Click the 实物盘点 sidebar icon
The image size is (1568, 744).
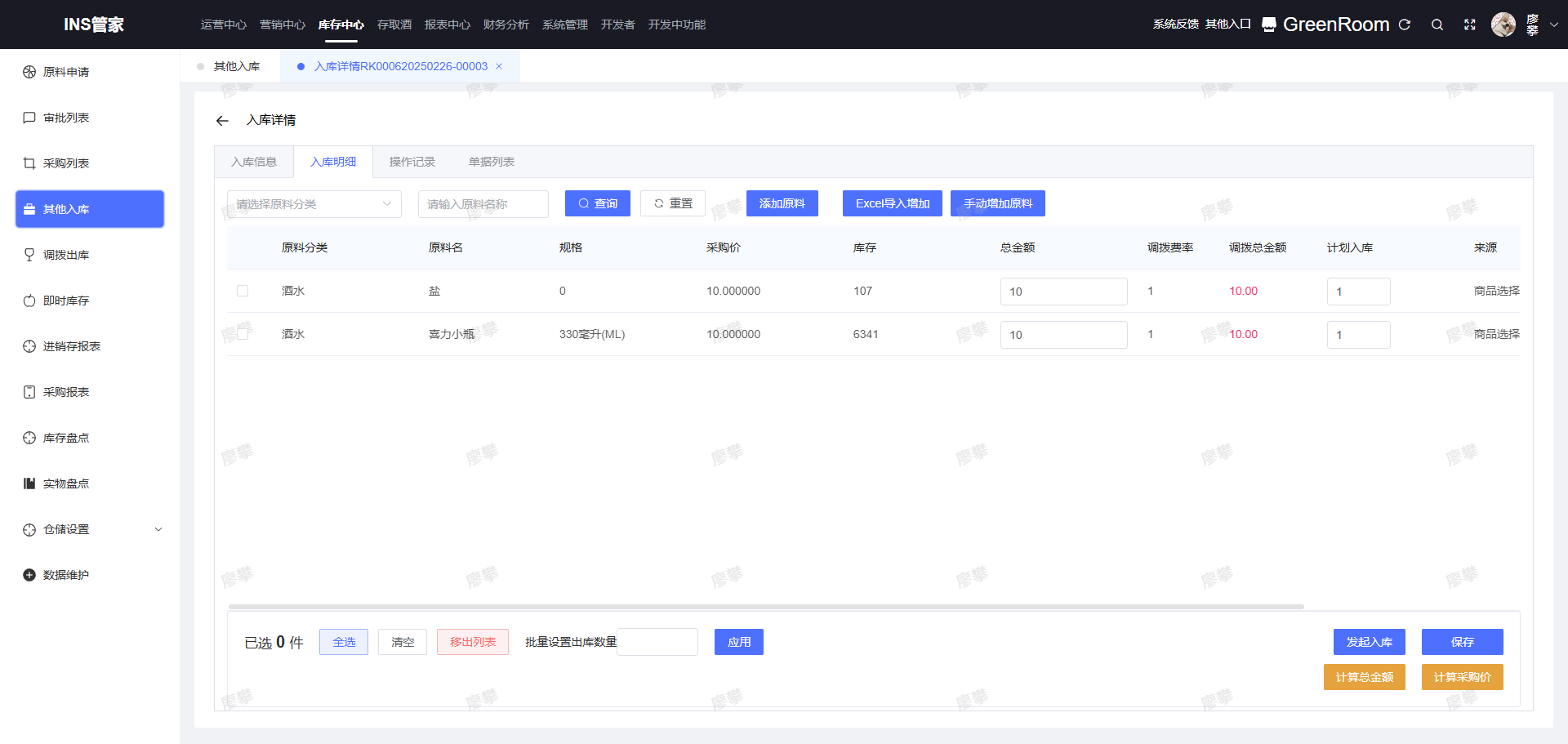click(29, 483)
